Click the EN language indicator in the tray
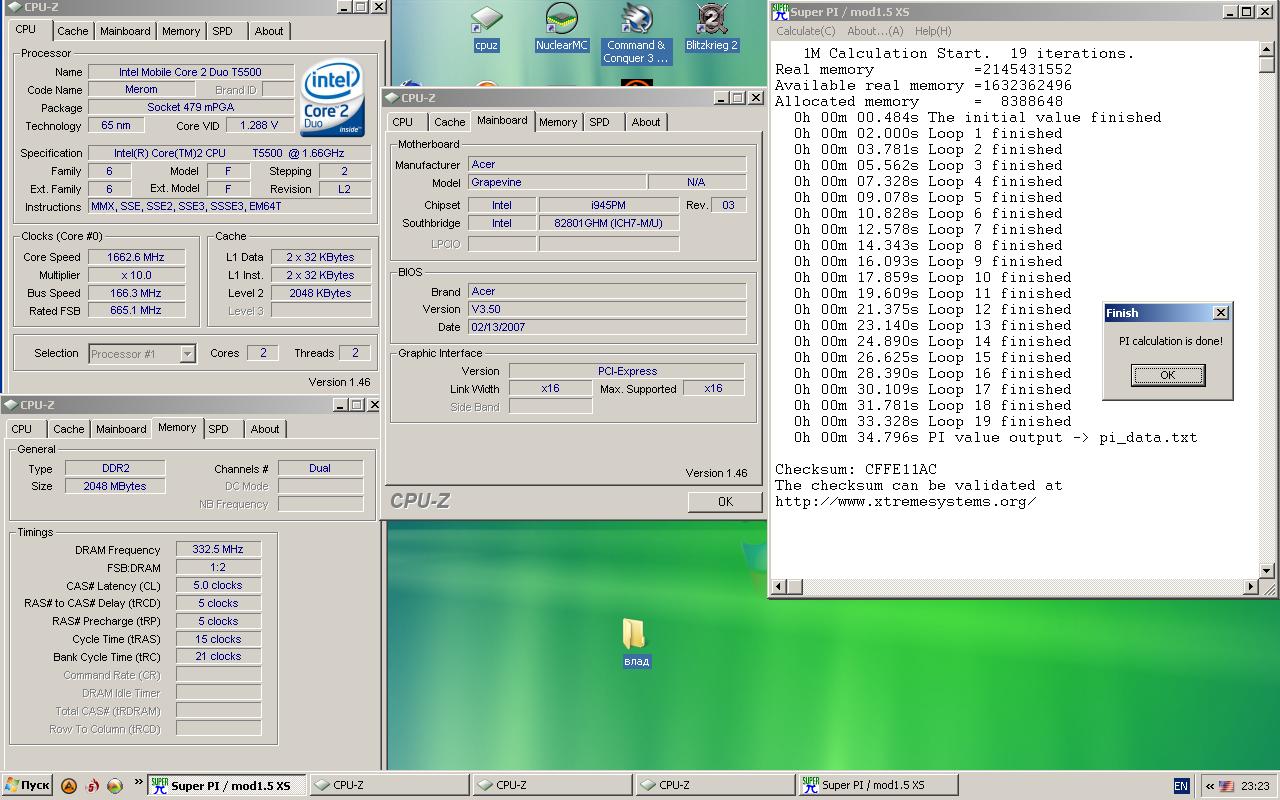Screen dimensions: 1280x800 coord(1181,786)
